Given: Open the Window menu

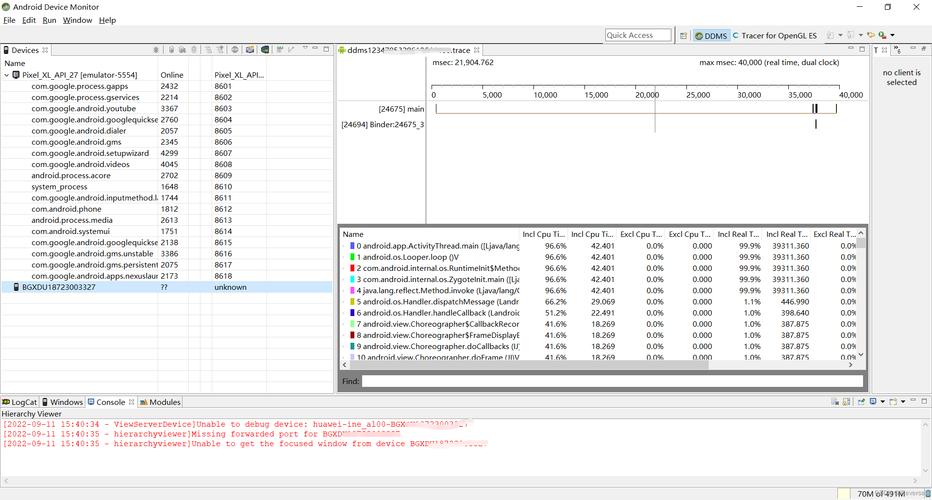Looking at the screenshot, I should (77, 20).
